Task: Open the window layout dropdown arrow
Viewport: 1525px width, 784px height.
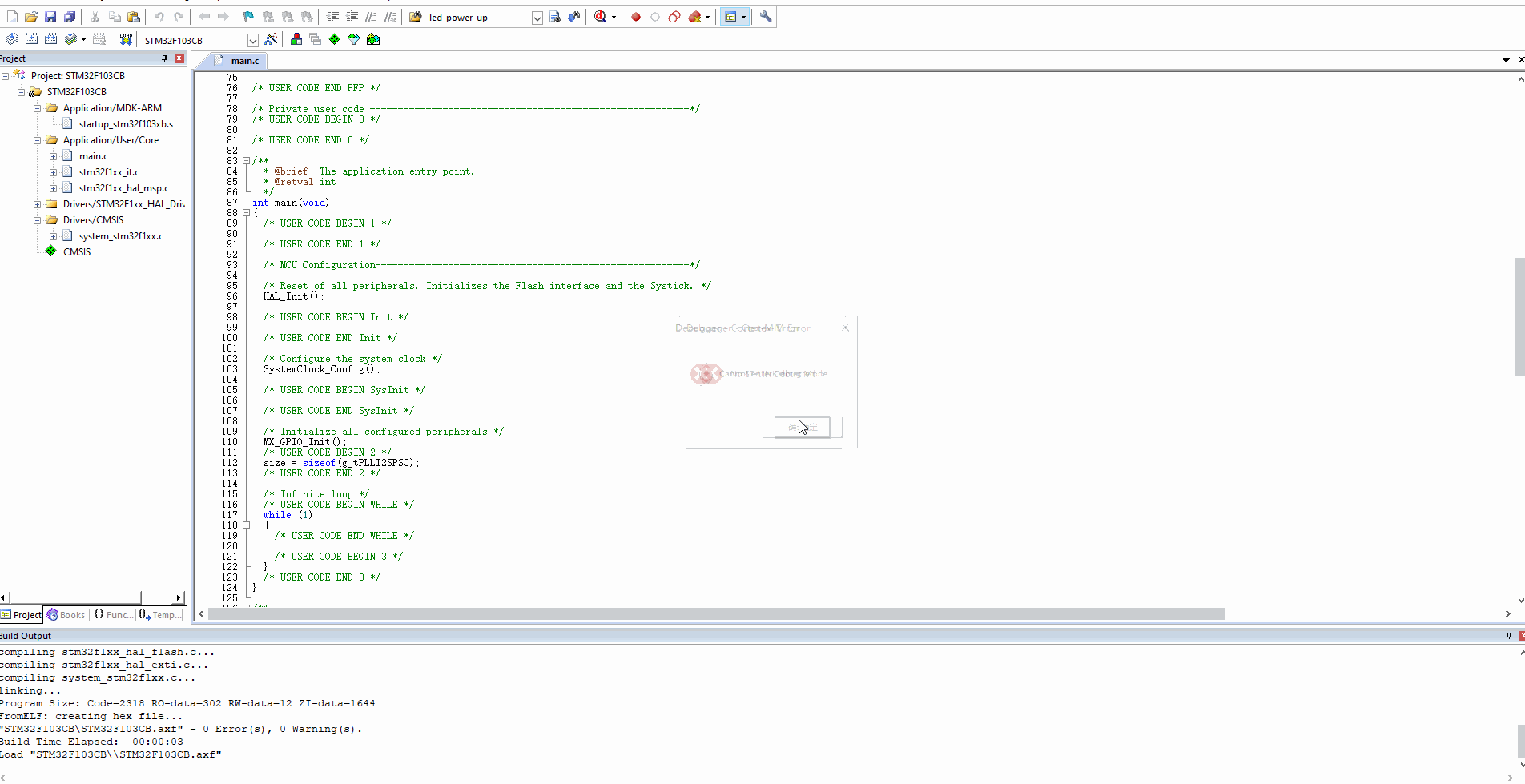Action: click(x=743, y=17)
